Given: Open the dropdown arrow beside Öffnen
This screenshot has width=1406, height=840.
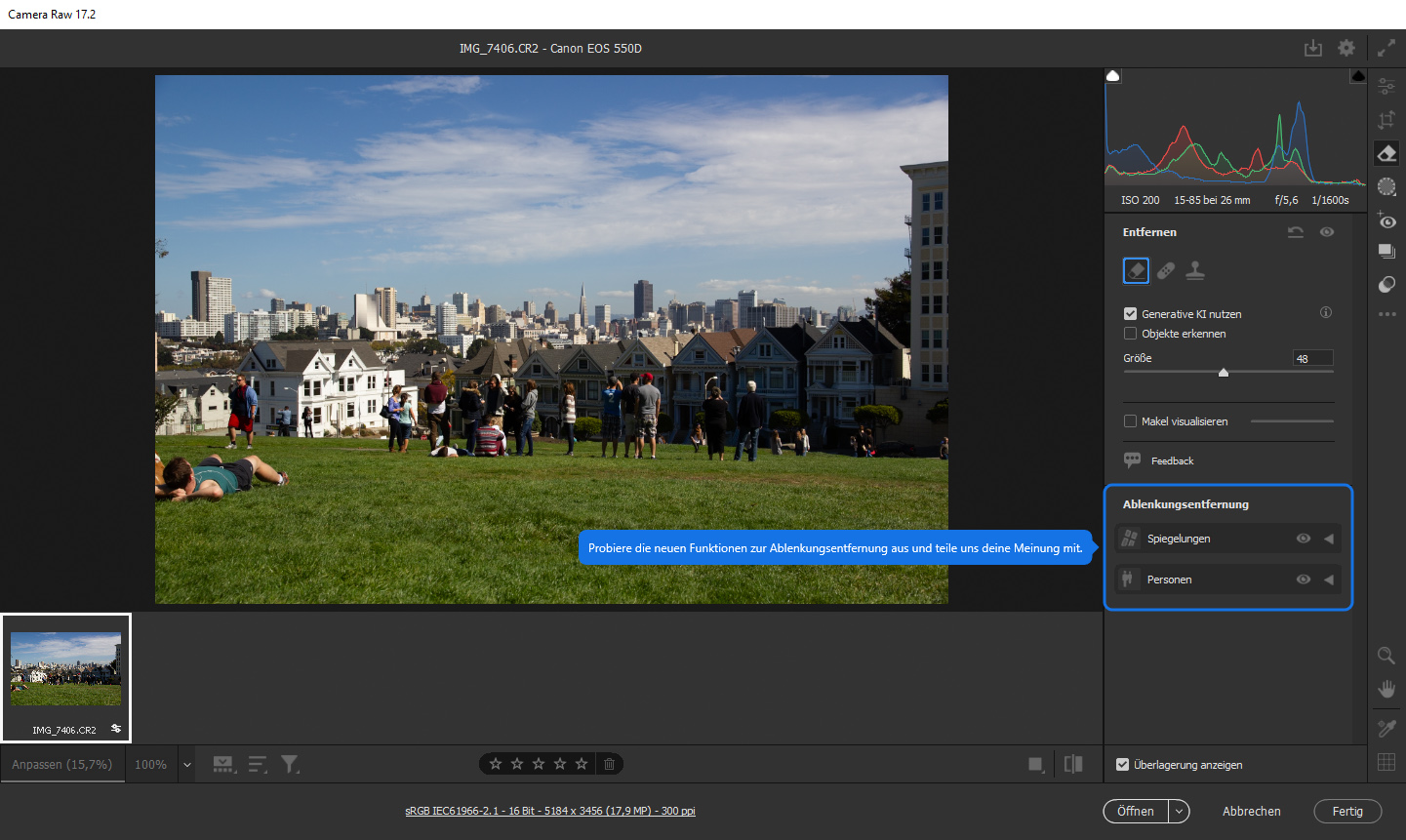Looking at the screenshot, I should pos(1179,812).
